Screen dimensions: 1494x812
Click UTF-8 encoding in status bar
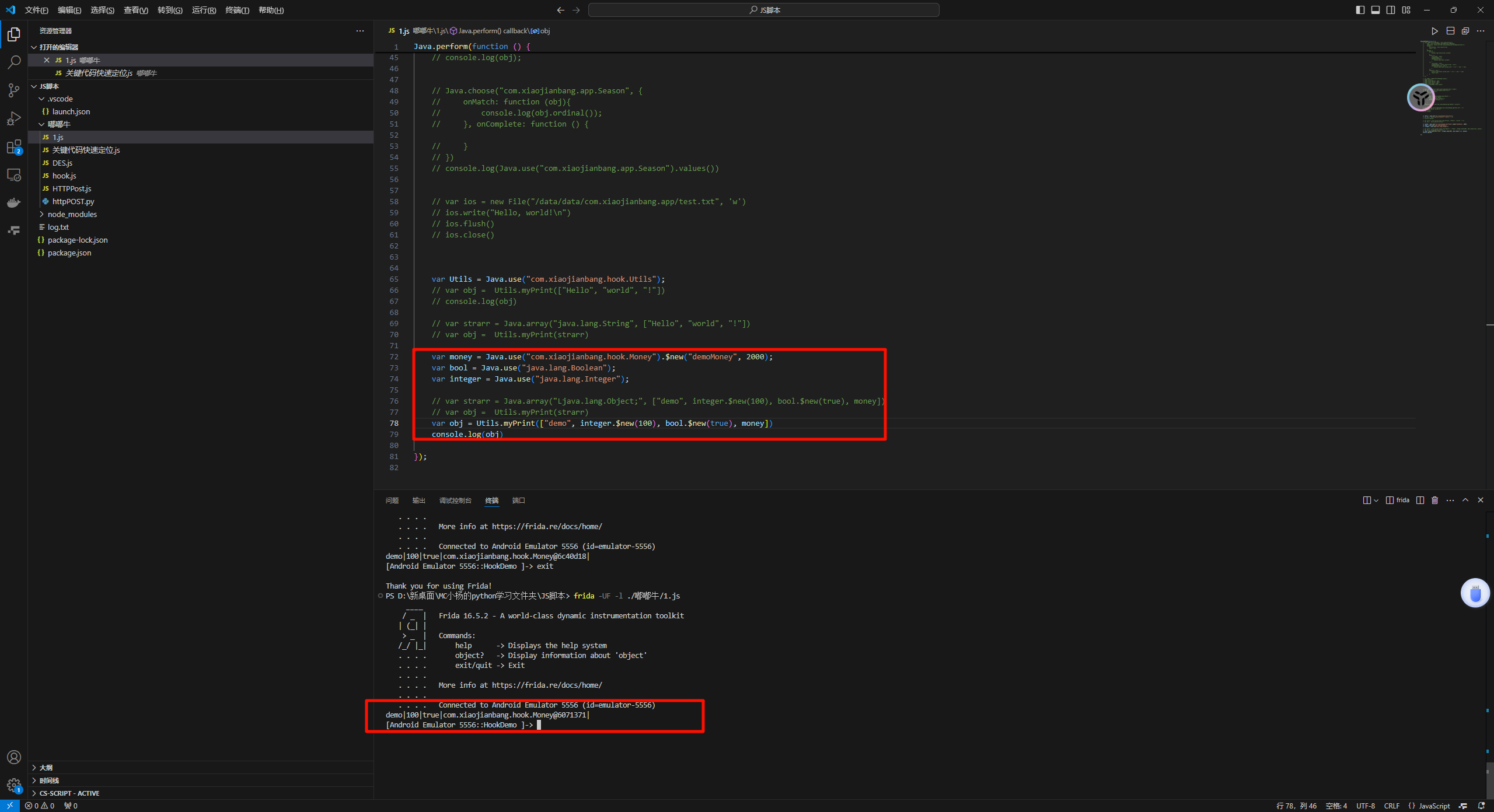1365,806
